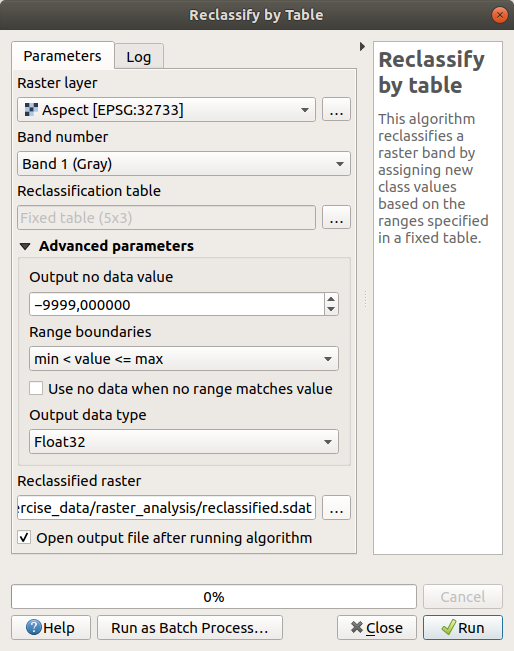Click Run as Batch Process button

point(190,627)
